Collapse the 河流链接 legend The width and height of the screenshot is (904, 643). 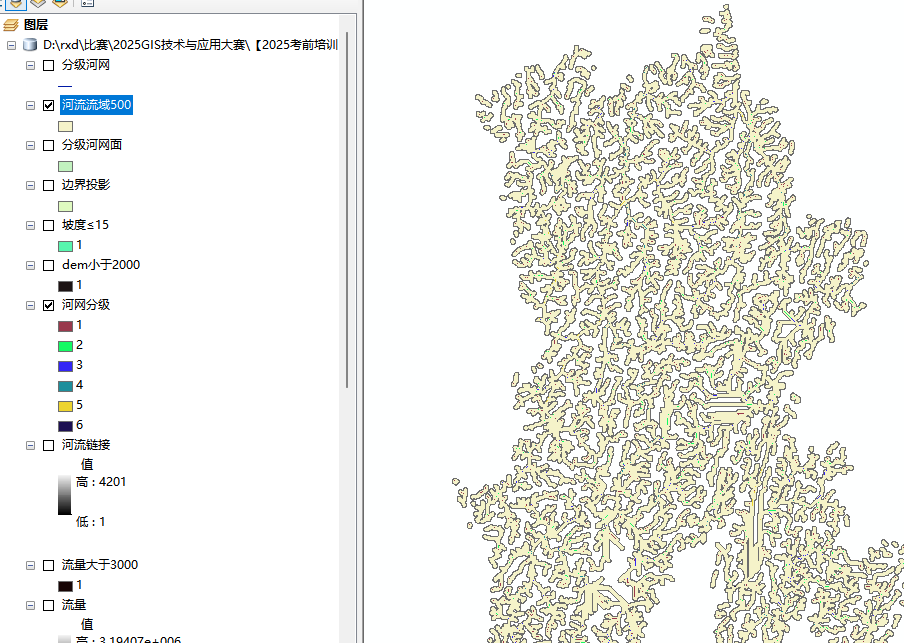31,445
